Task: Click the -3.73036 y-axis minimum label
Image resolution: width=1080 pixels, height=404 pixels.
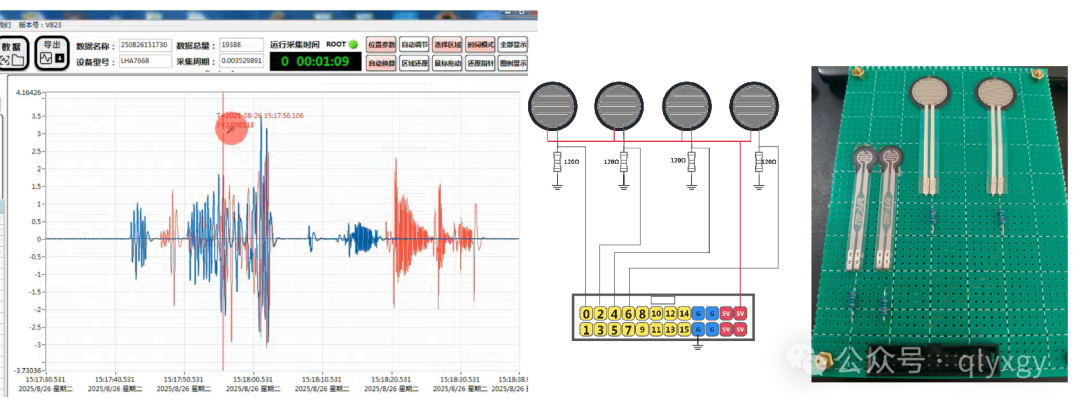Action: click(x=28, y=370)
